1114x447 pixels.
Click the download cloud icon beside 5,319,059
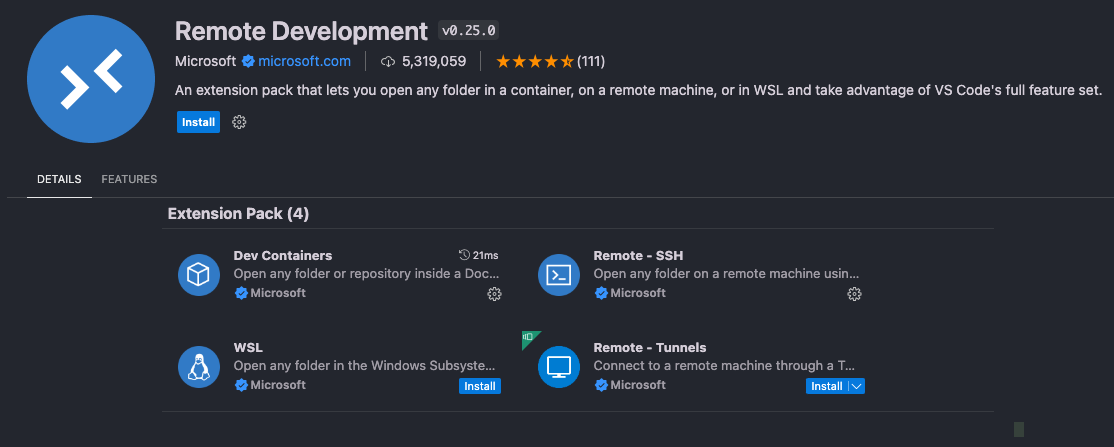click(388, 62)
